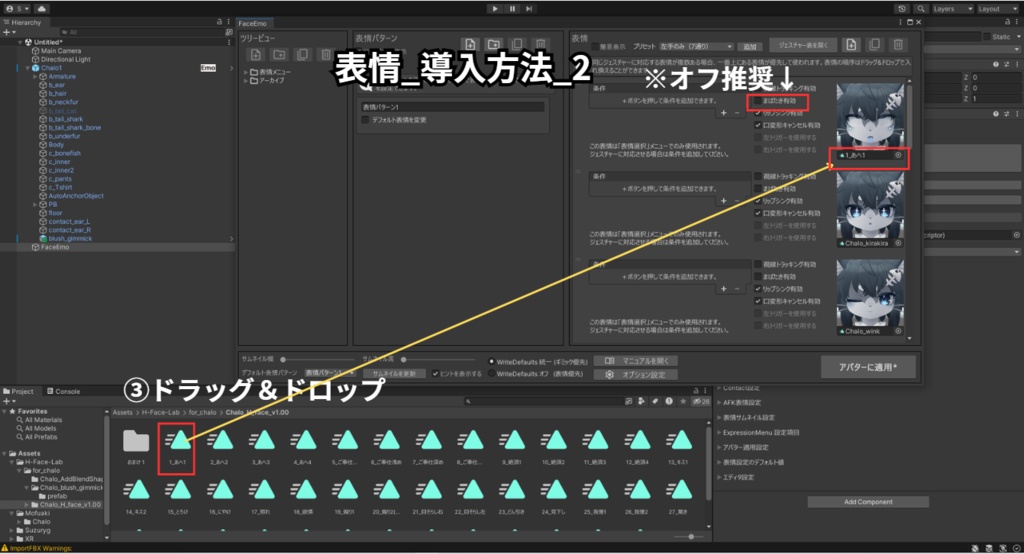Toggle hidden packages count icon in Project

click(701, 401)
